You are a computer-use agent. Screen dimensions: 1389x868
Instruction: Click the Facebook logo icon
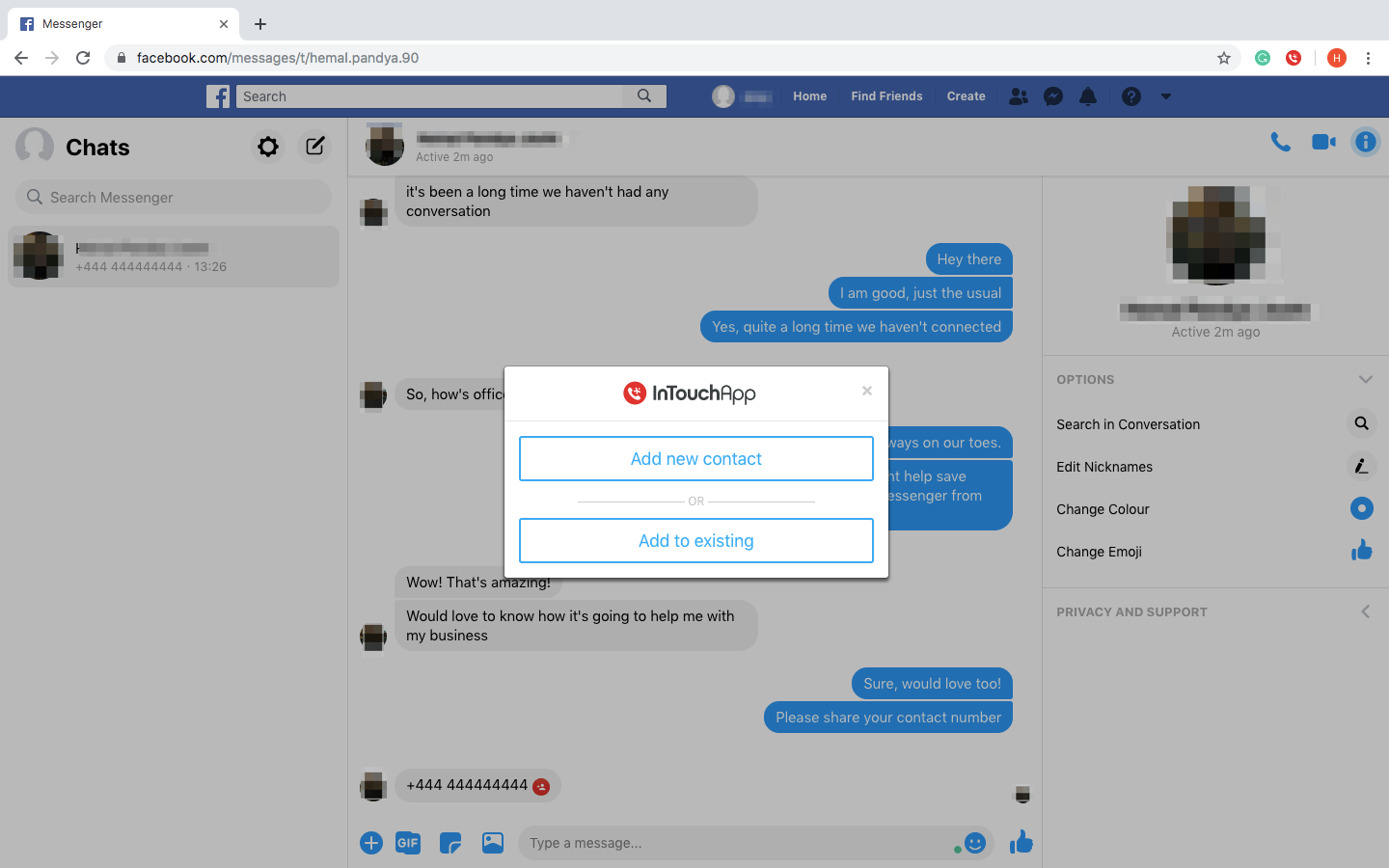(x=218, y=96)
